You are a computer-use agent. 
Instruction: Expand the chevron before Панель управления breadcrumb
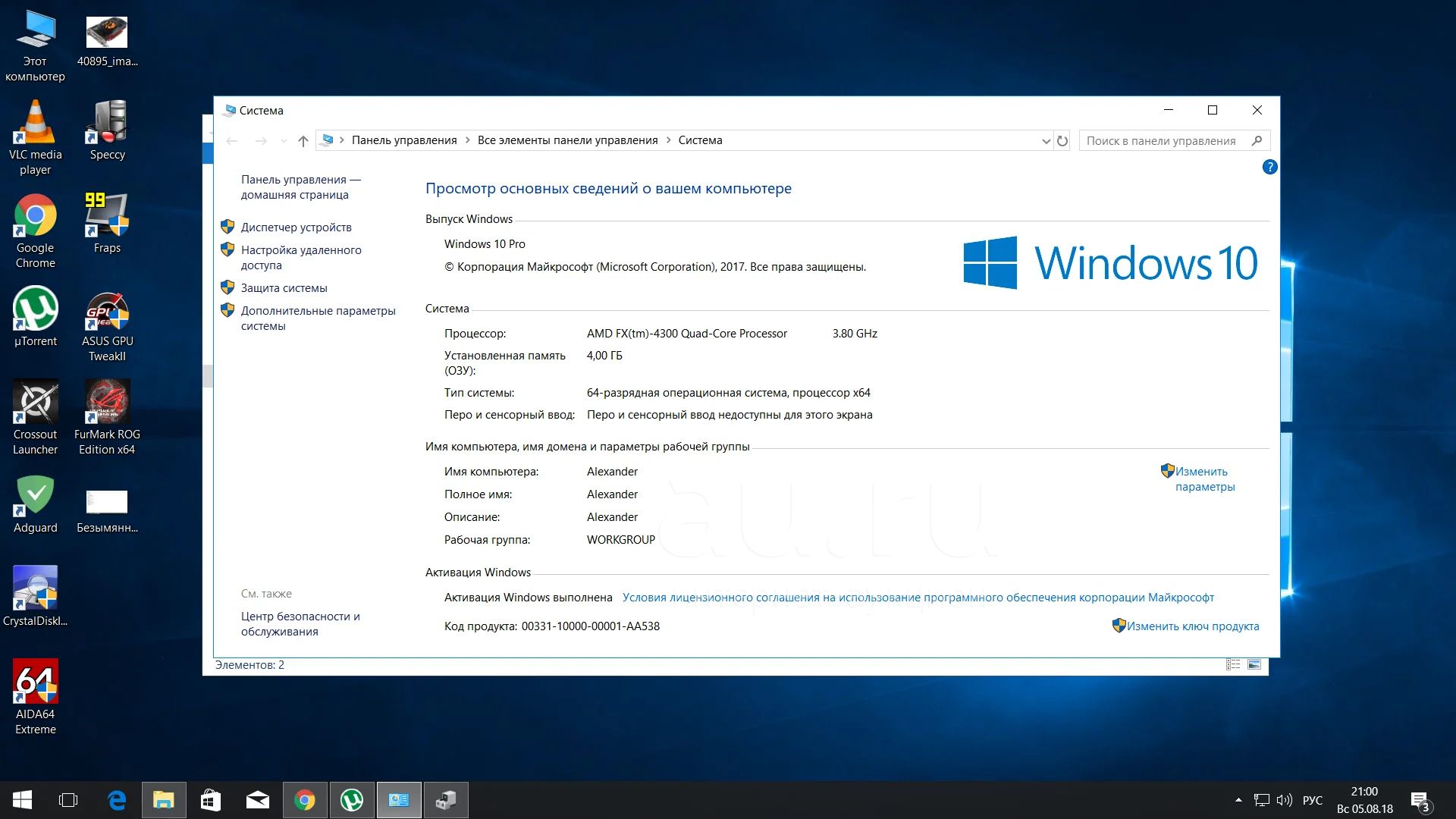click(x=342, y=140)
